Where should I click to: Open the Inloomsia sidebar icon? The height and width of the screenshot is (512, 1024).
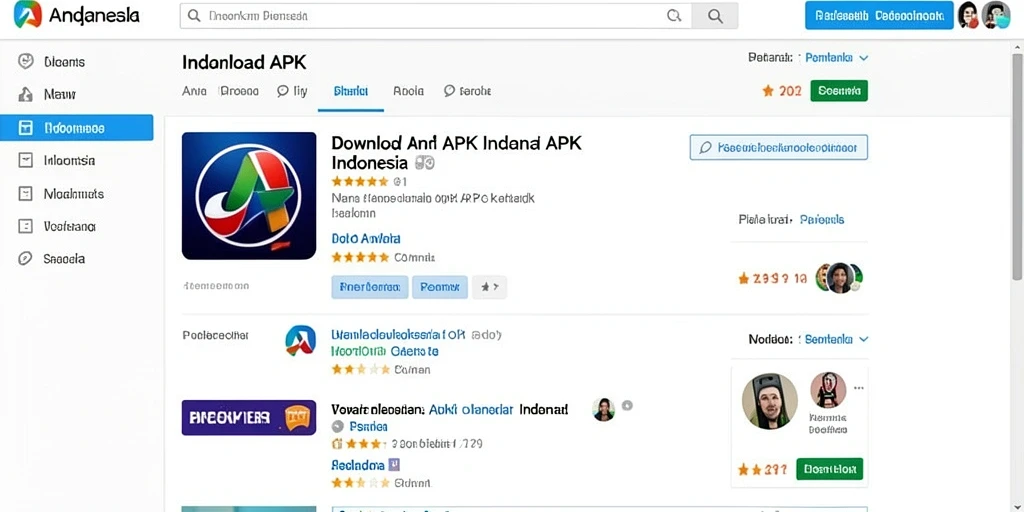[25, 161]
